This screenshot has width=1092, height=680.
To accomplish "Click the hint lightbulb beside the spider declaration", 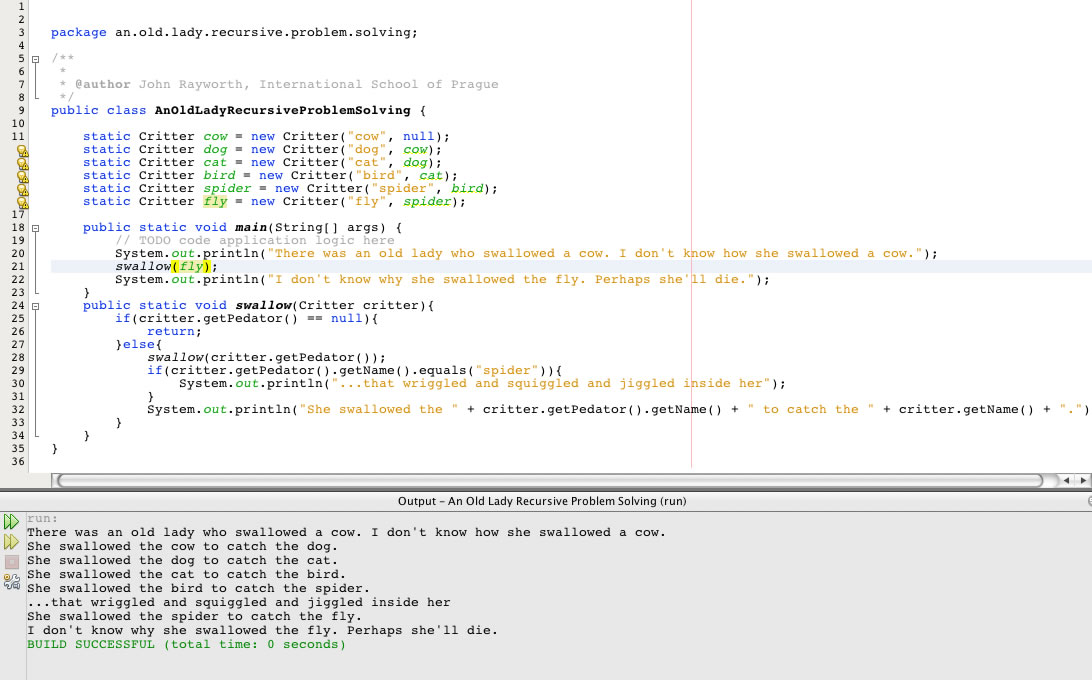I will (x=20, y=189).
